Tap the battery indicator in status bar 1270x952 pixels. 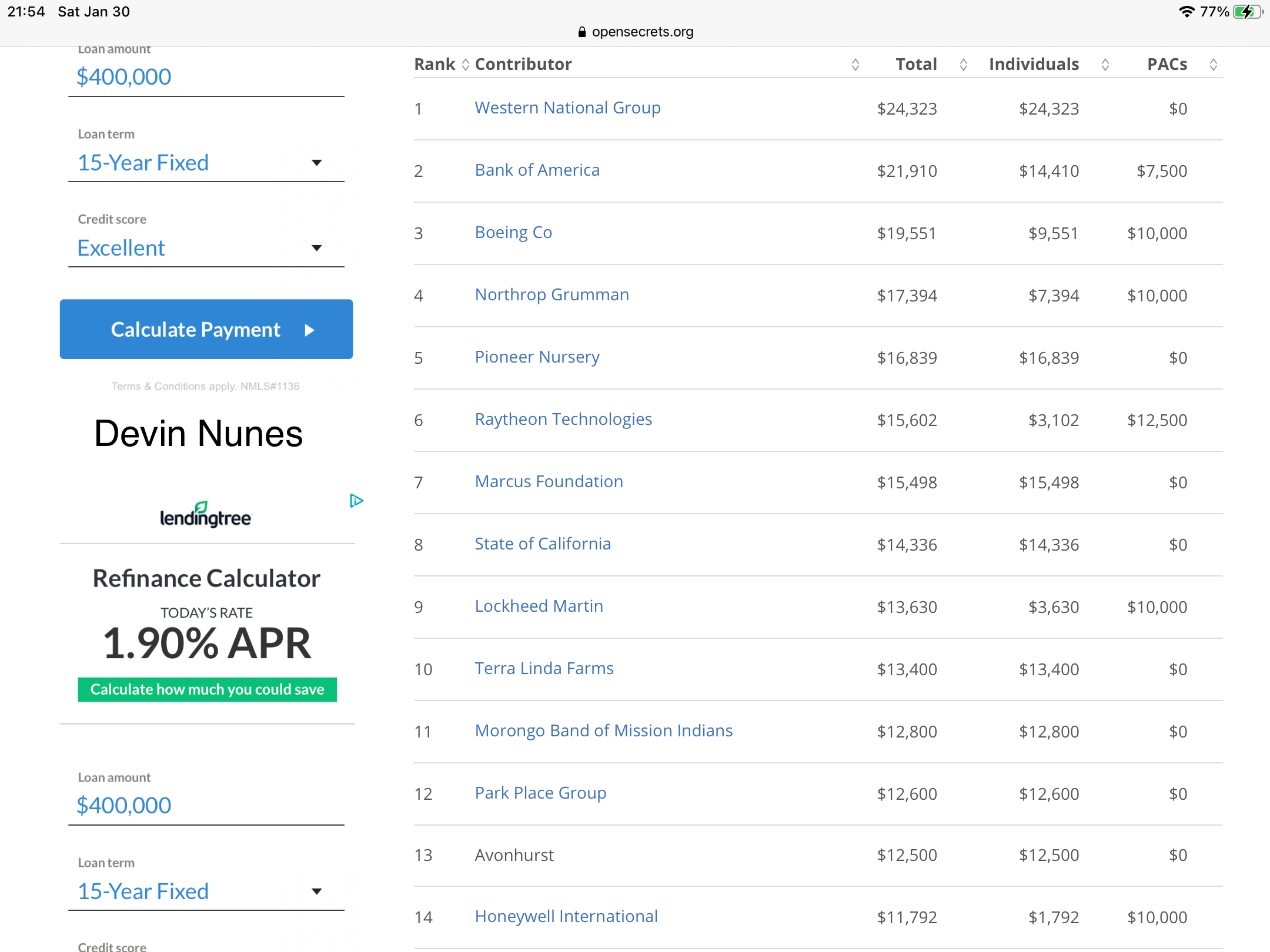1246,12
